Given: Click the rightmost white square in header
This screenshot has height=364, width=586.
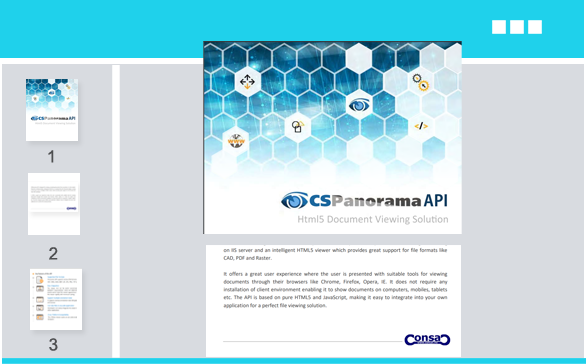Looking at the screenshot, I should click(x=535, y=27).
